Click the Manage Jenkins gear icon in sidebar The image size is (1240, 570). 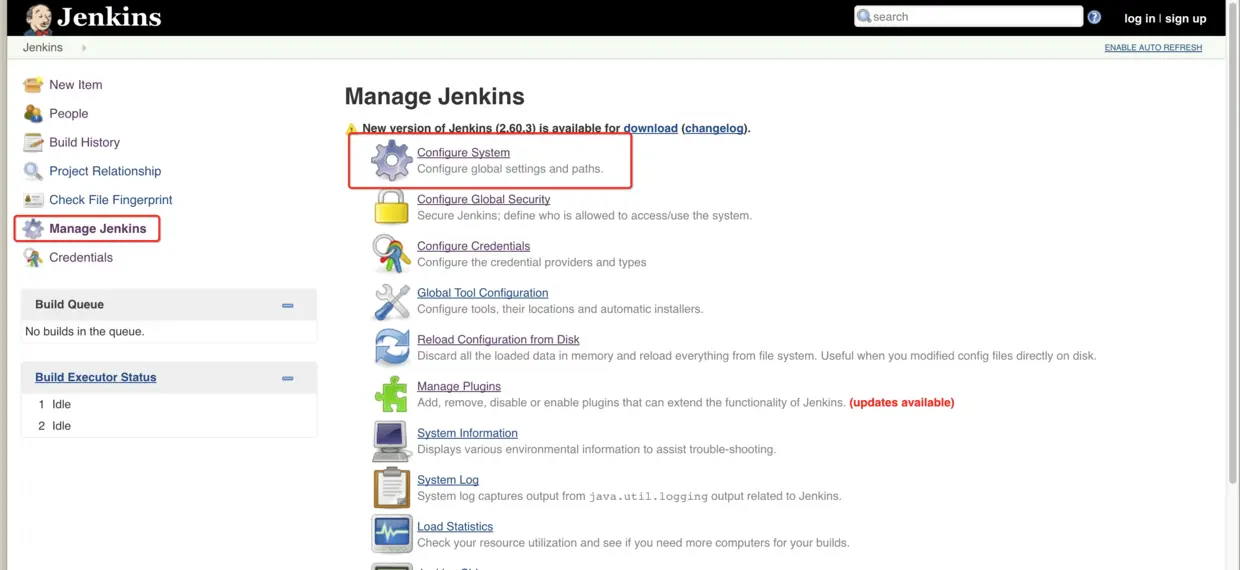pos(33,229)
